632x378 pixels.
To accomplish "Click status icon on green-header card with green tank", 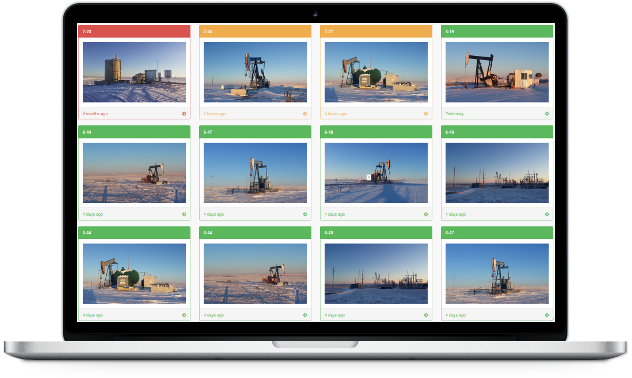I will [x=184, y=315].
